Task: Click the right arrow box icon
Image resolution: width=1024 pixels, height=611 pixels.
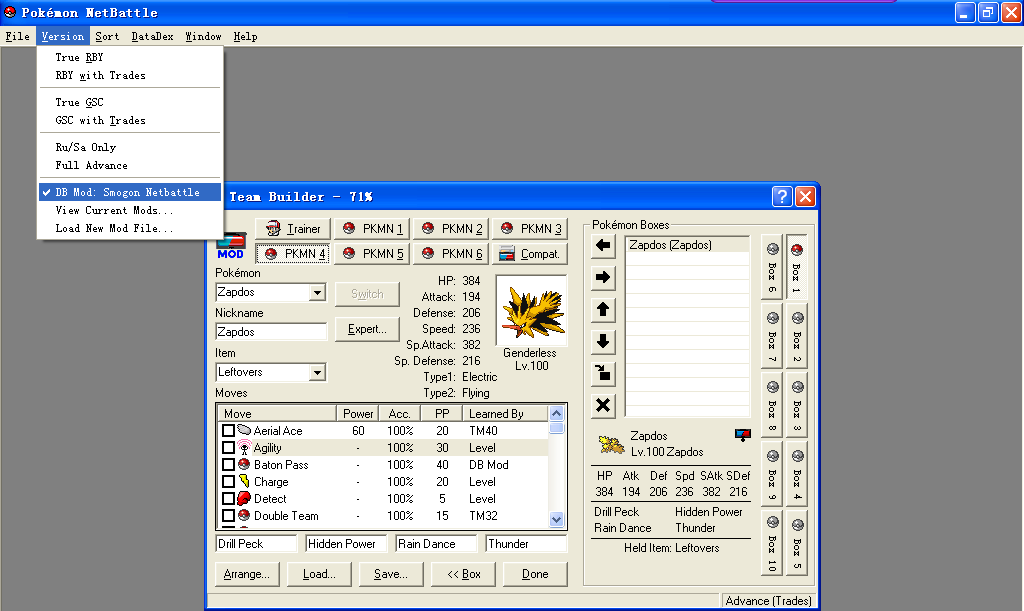Action: coord(603,277)
